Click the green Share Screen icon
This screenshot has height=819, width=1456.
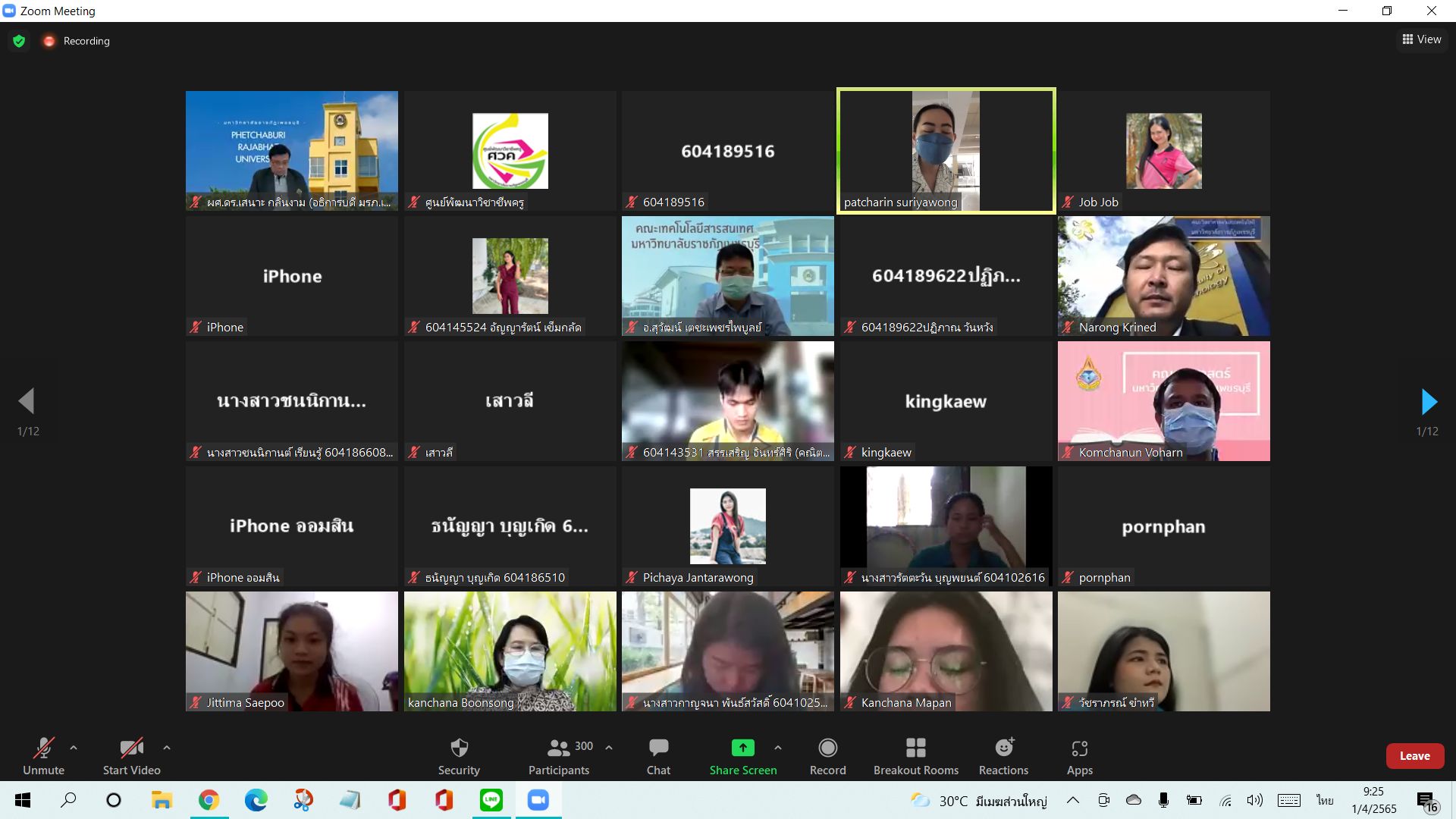point(742,748)
